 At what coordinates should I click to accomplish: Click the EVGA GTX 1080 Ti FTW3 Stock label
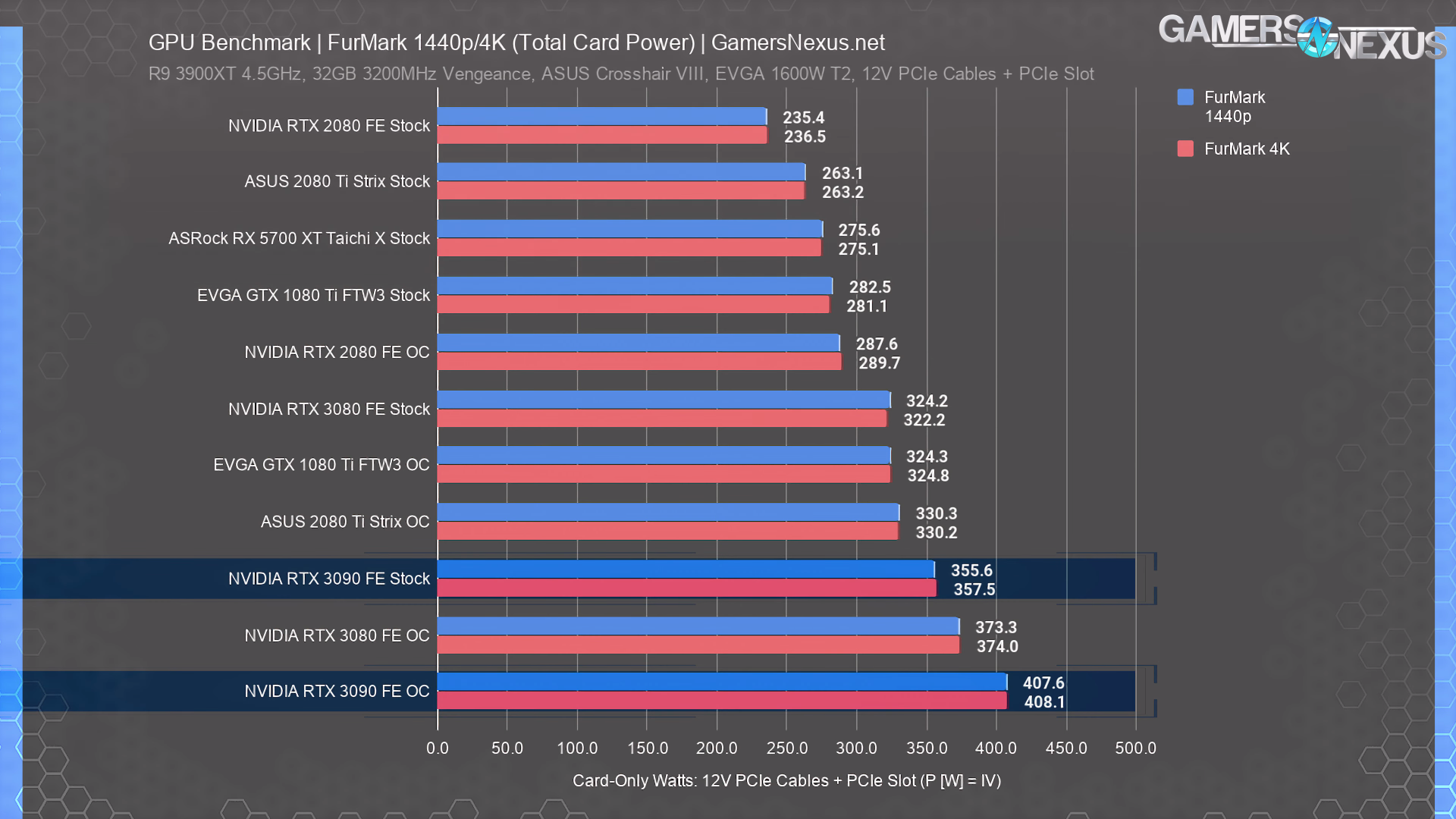(x=313, y=295)
